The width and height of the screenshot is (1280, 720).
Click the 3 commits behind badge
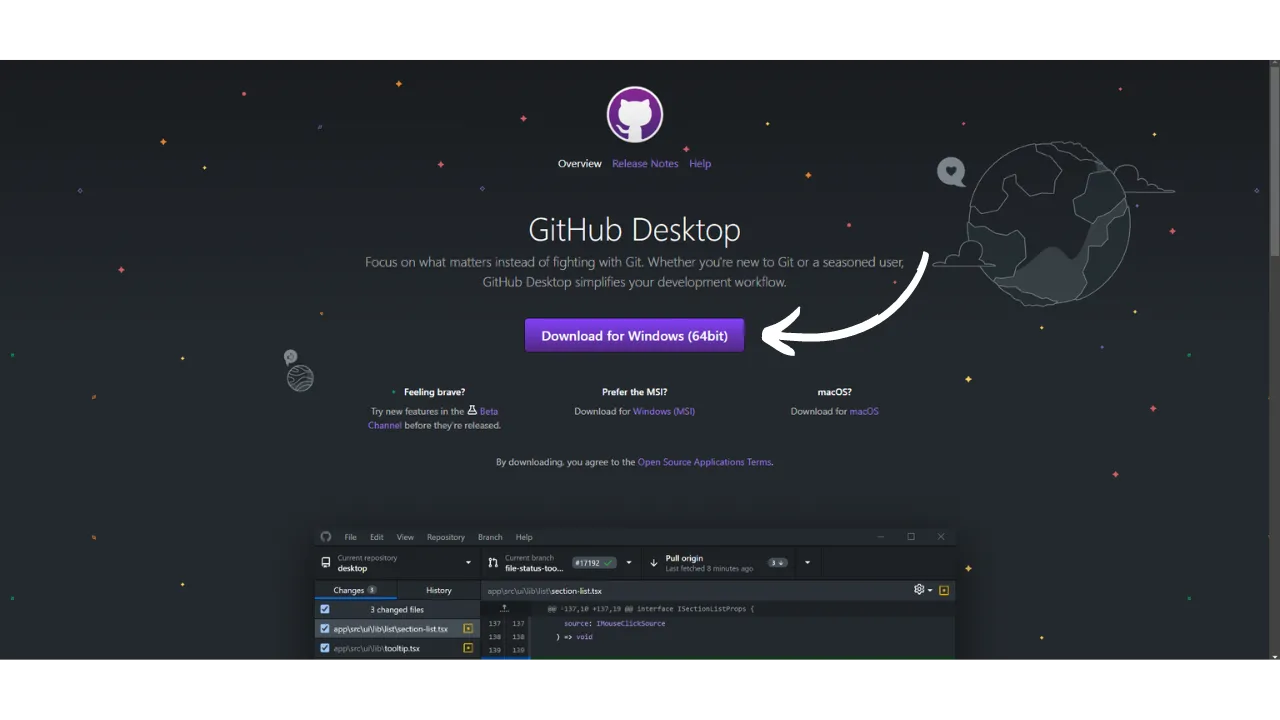pyautogui.click(x=777, y=563)
